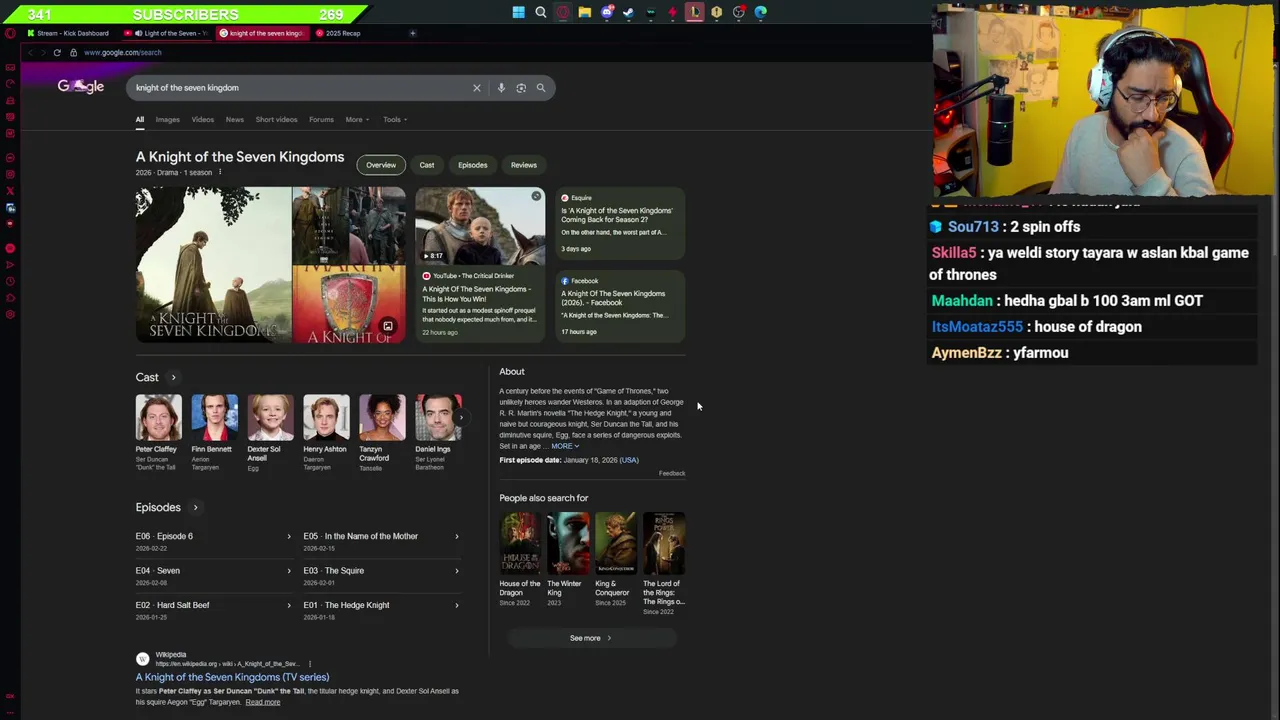Click the magnifier search submit icon

pos(541,88)
